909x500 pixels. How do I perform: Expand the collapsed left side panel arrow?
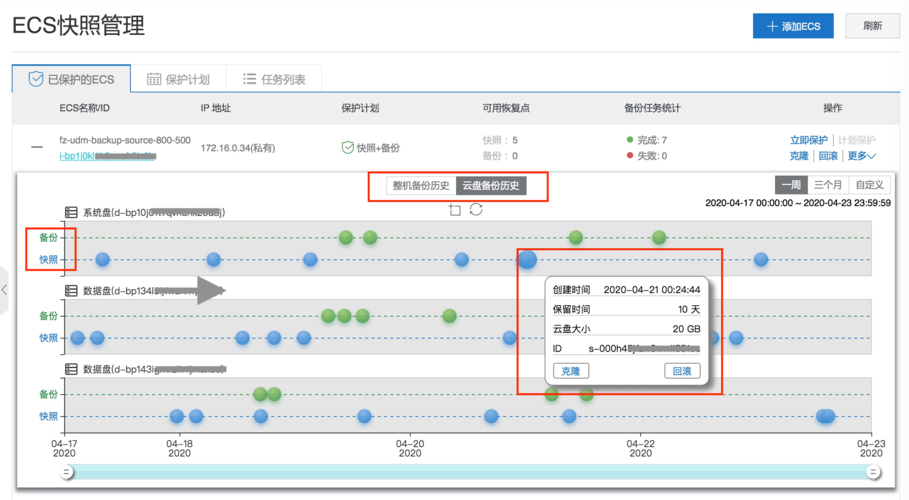pyautogui.click(x=5, y=290)
